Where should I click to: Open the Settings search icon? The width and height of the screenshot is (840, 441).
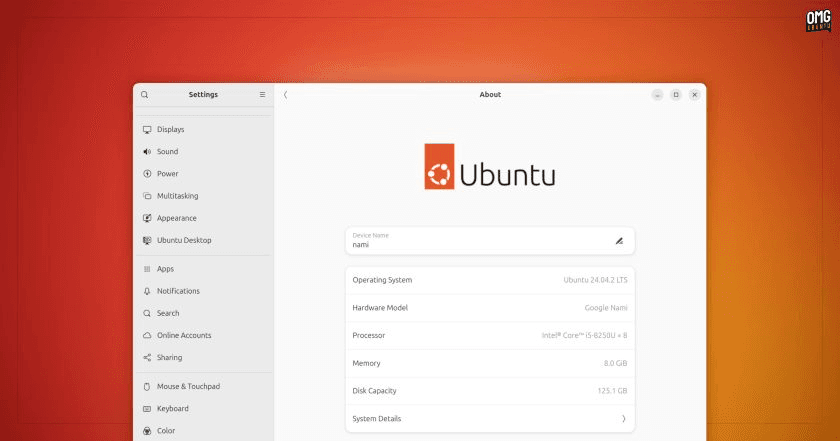145,95
